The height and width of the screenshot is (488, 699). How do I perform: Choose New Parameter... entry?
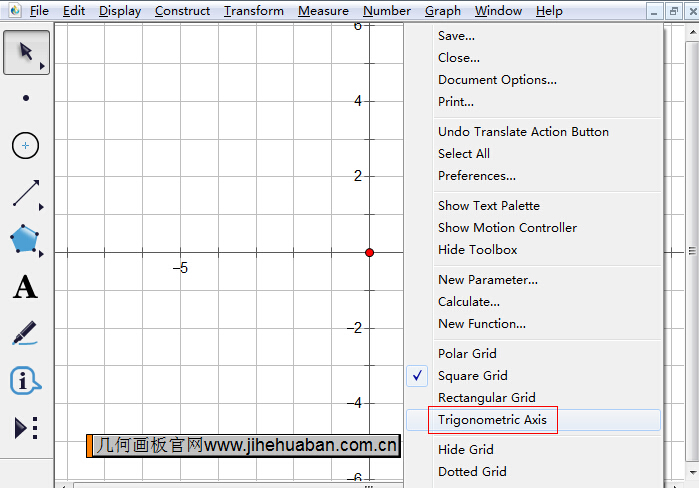pos(533,279)
